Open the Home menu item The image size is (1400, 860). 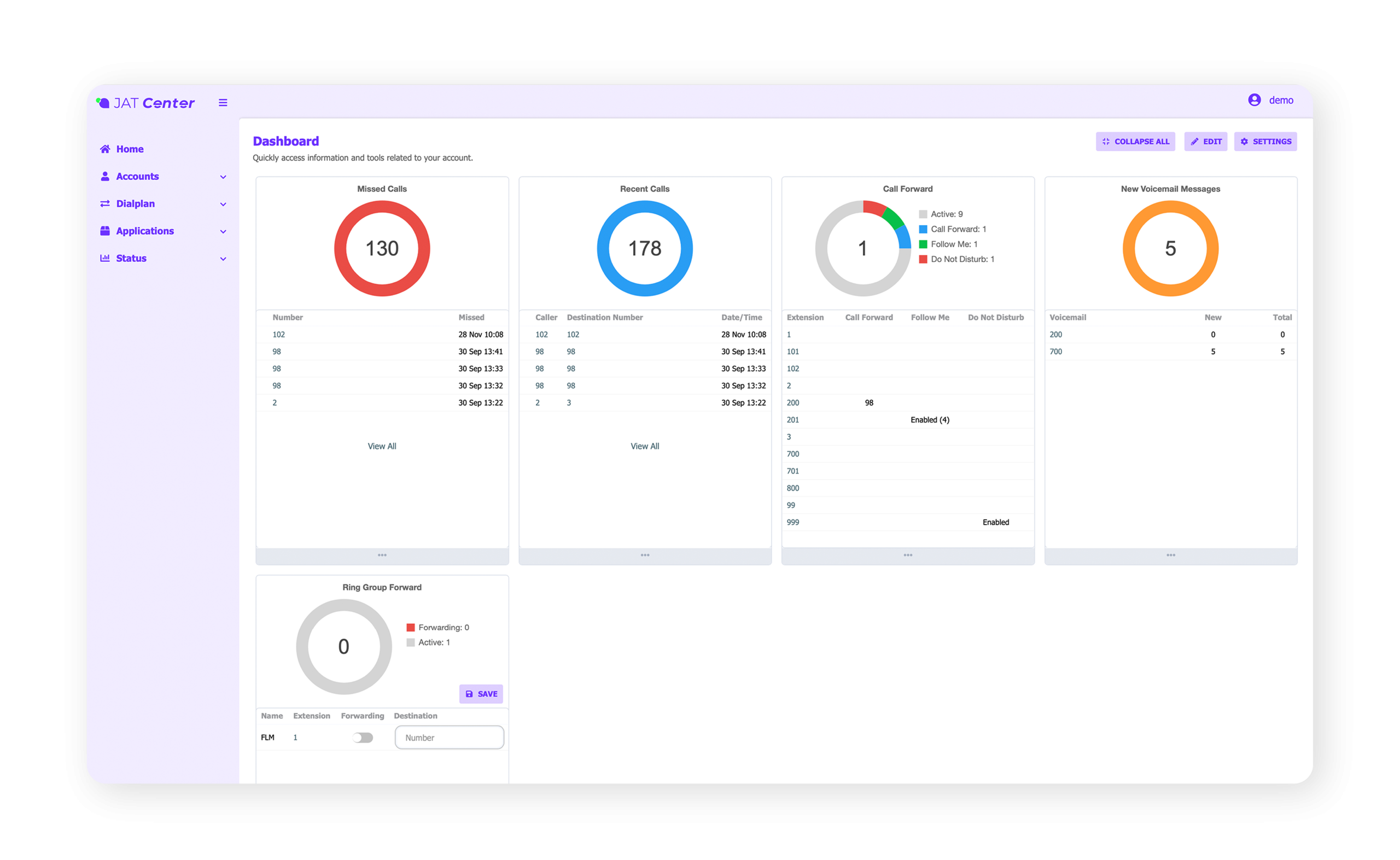pos(130,149)
